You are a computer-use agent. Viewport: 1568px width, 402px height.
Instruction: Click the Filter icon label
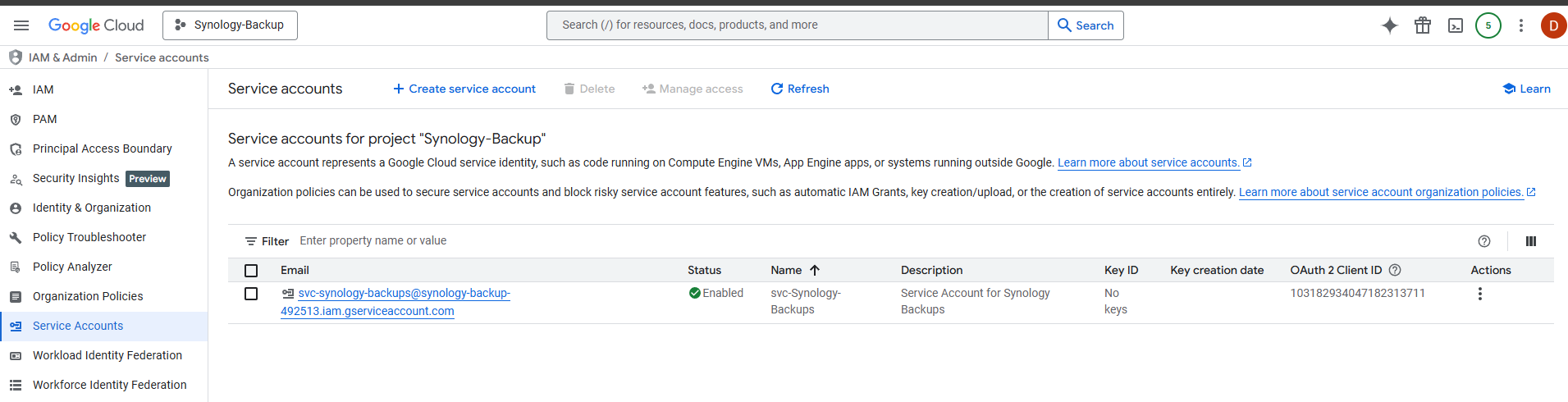pyautogui.click(x=267, y=241)
